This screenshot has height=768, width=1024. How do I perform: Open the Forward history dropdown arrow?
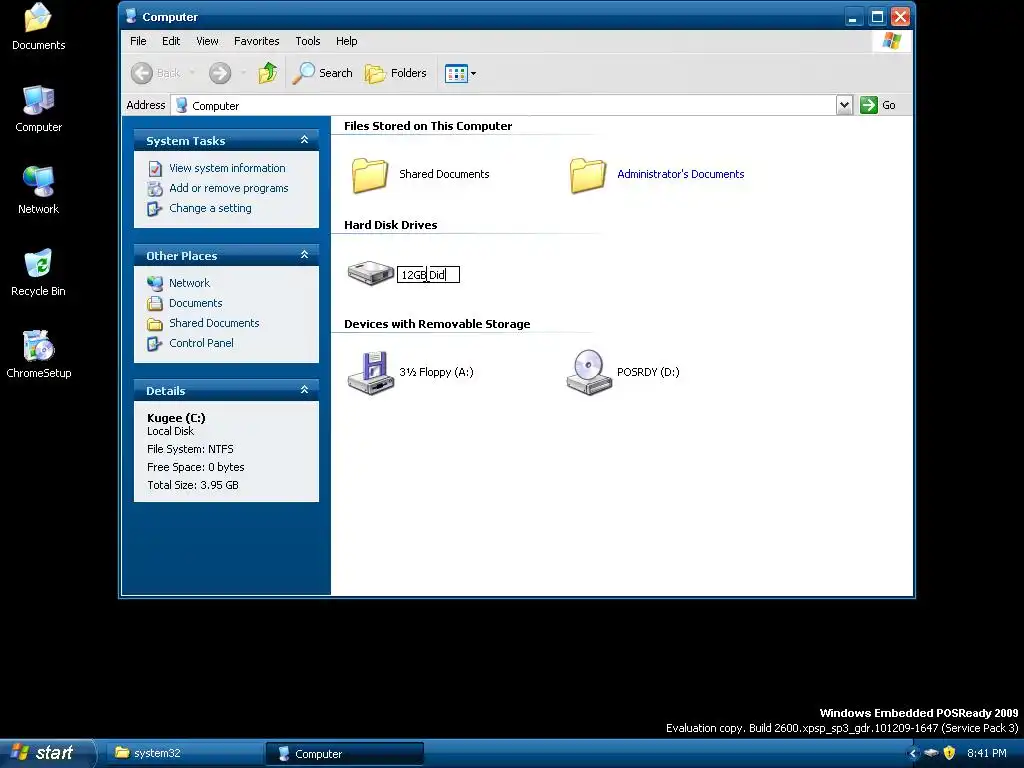(x=243, y=73)
